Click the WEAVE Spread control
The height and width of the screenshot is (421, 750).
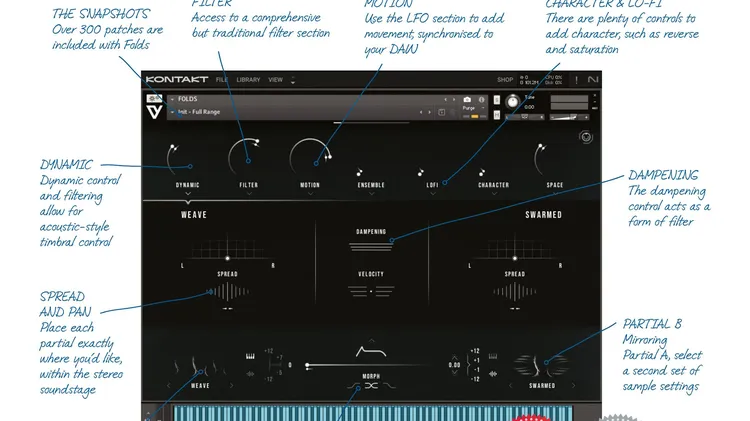(228, 291)
